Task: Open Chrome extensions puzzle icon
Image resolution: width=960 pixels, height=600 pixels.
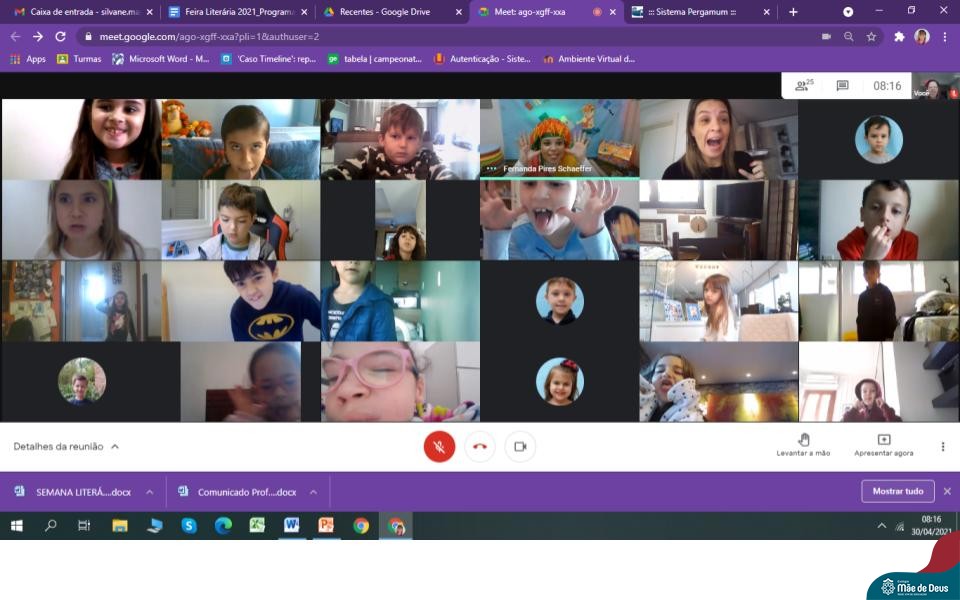Action: pyautogui.click(x=898, y=36)
